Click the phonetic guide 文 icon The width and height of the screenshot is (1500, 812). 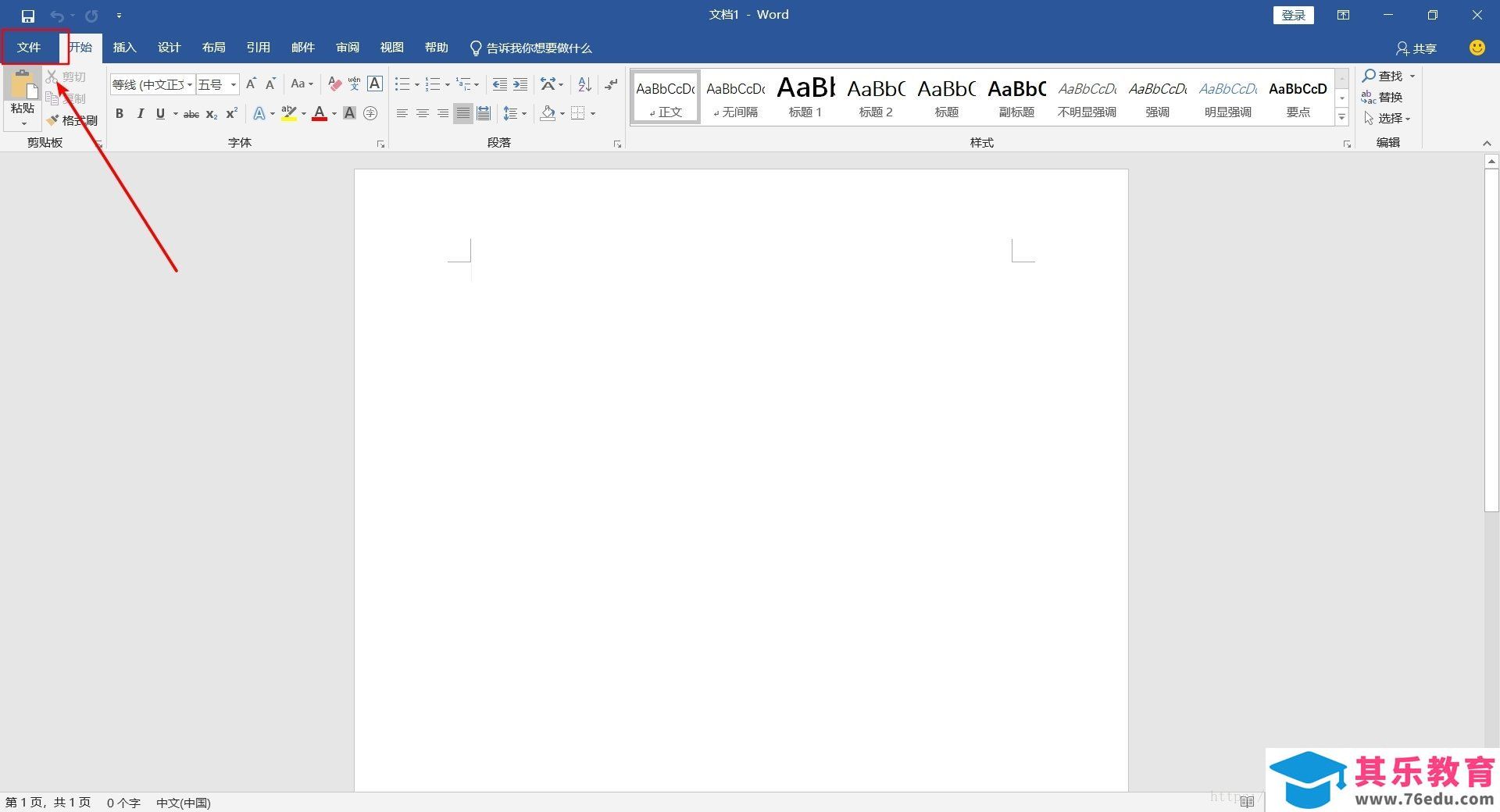click(354, 84)
